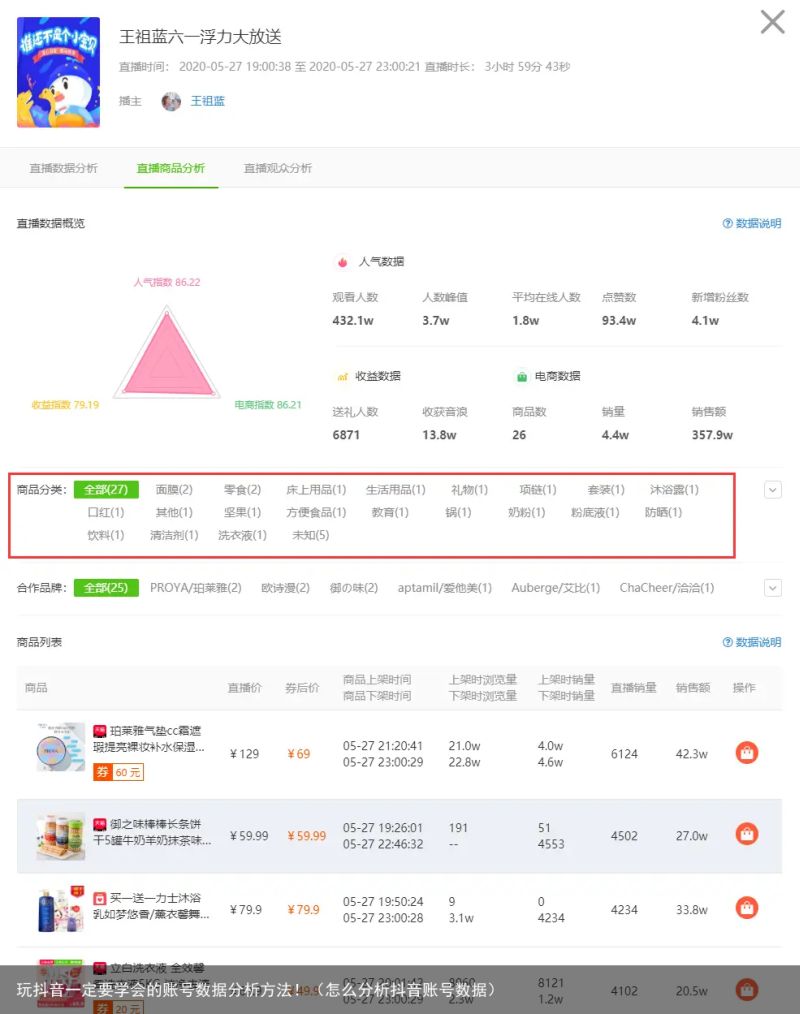
Task: Open 数据说明 beside 商品列表
Action: tap(751, 642)
